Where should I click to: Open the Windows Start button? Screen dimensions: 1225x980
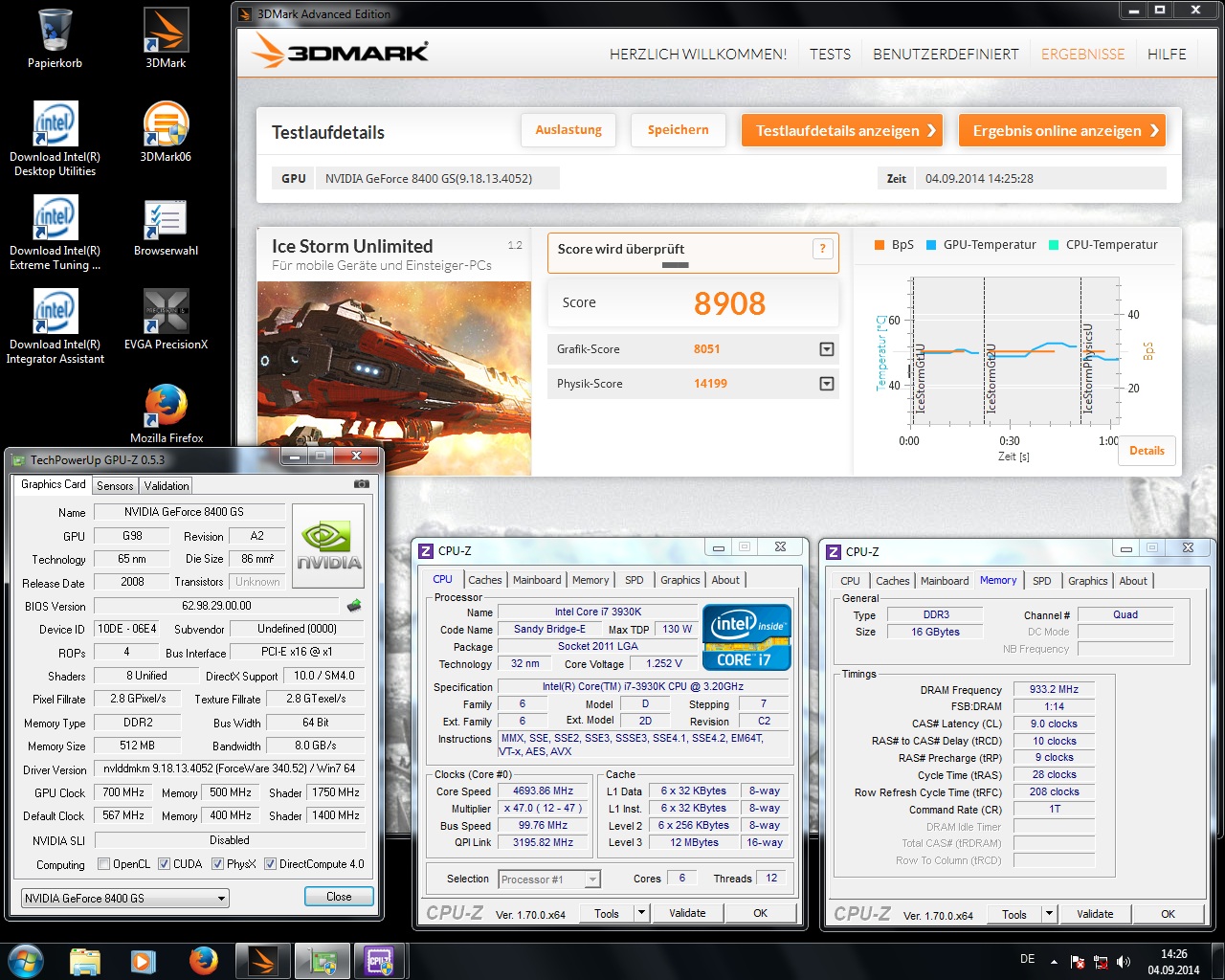point(26,960)
